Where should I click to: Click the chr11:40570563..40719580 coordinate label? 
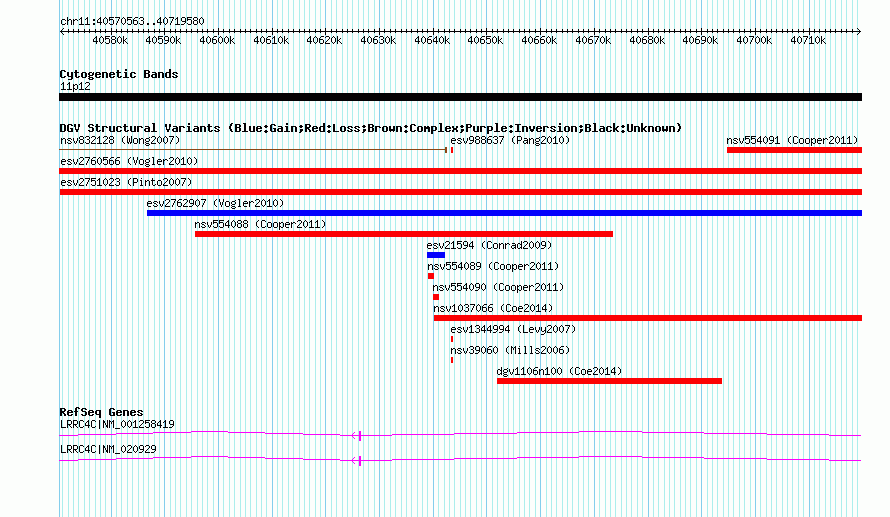tap(132, 21)
